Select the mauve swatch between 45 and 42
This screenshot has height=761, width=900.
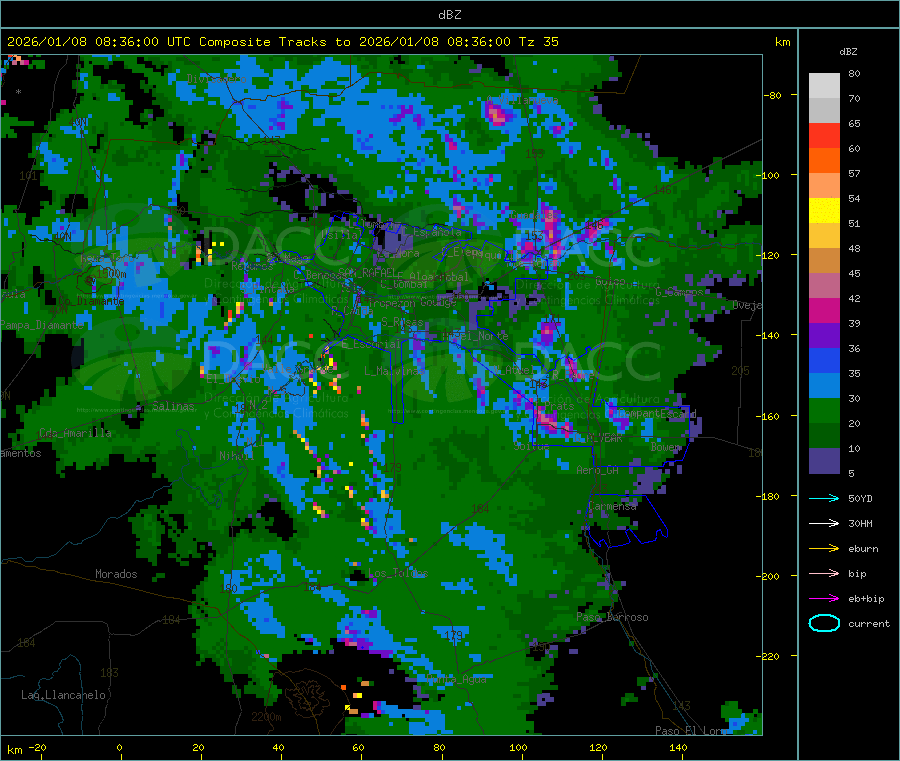pyautogui.click(x=824, y=286)
